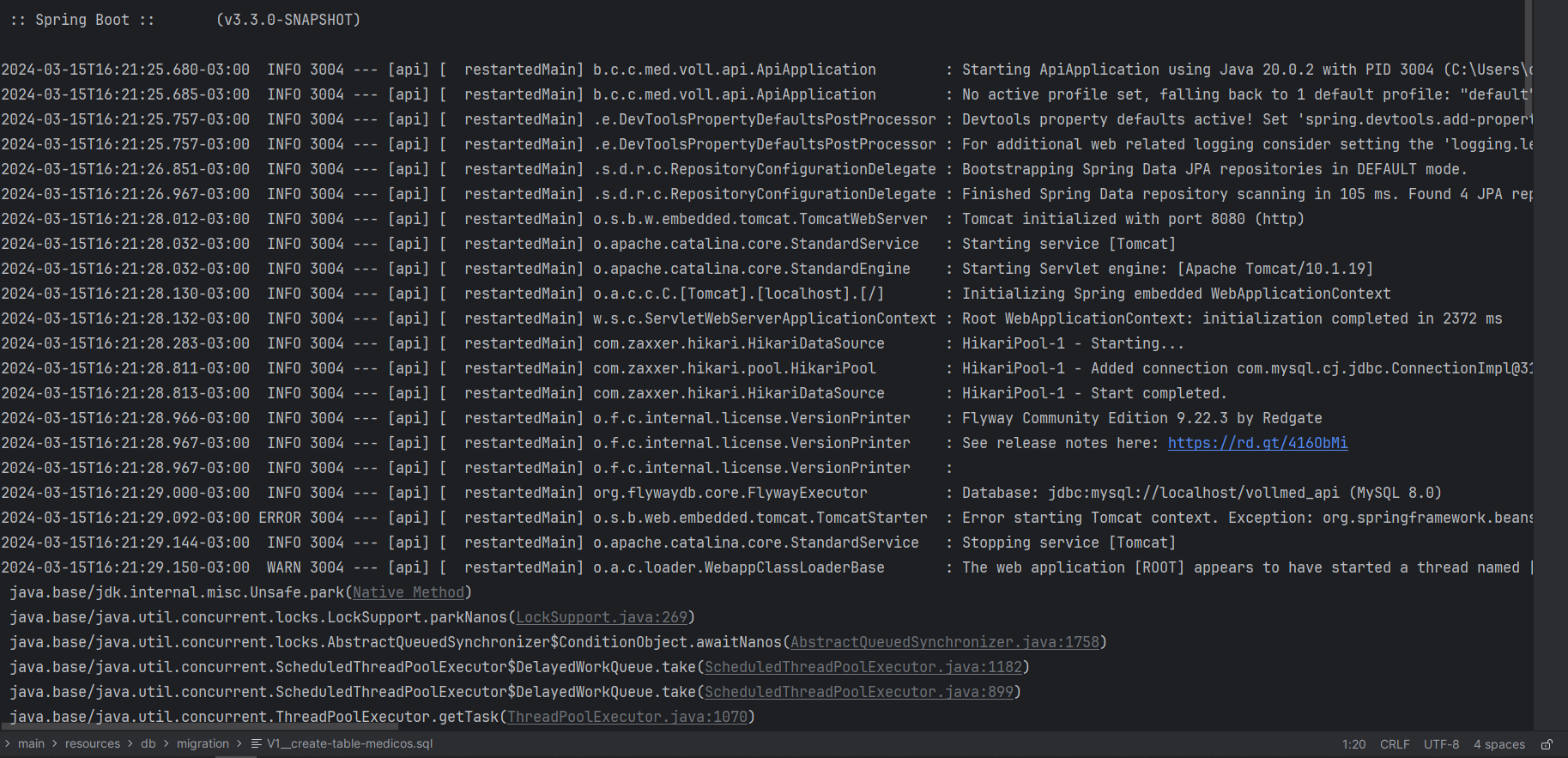Open the UTF-8 file encoding selector
The image size is (1568, 758).
(x=1441, y=744)
